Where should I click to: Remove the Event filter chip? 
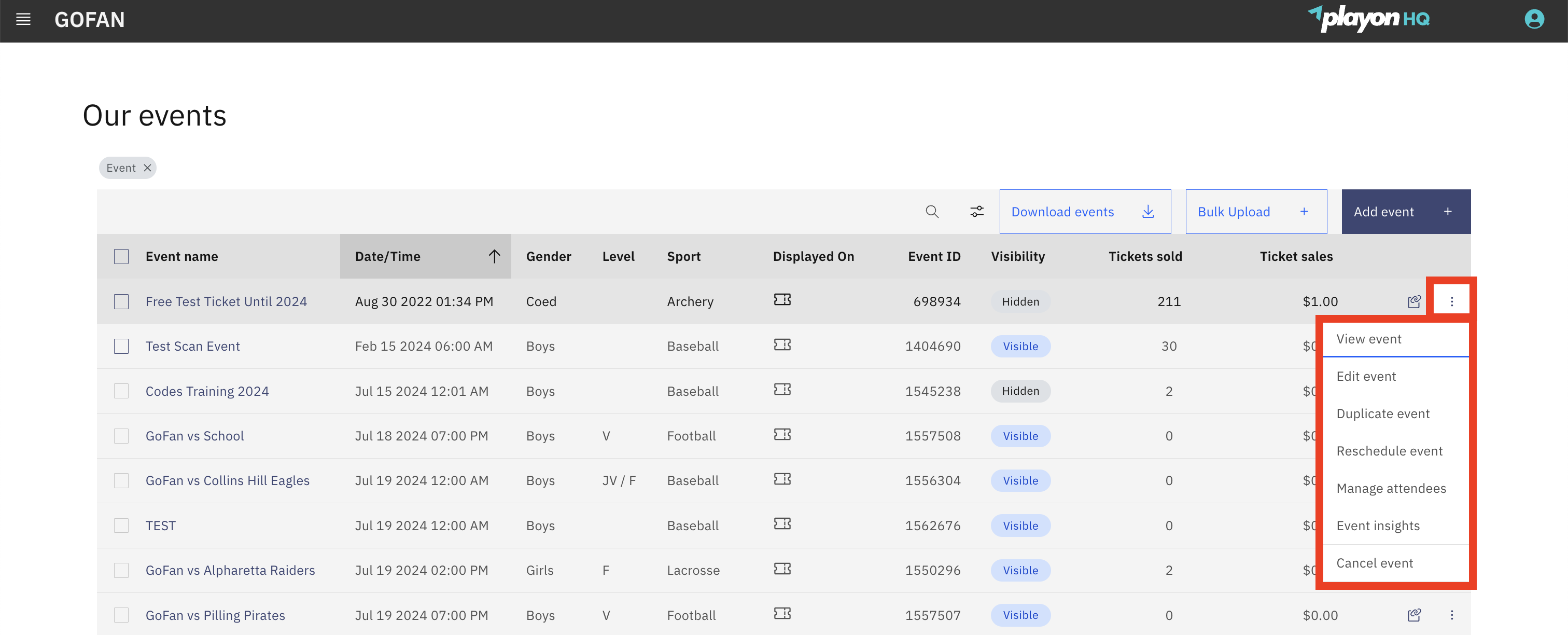point(147,168)
